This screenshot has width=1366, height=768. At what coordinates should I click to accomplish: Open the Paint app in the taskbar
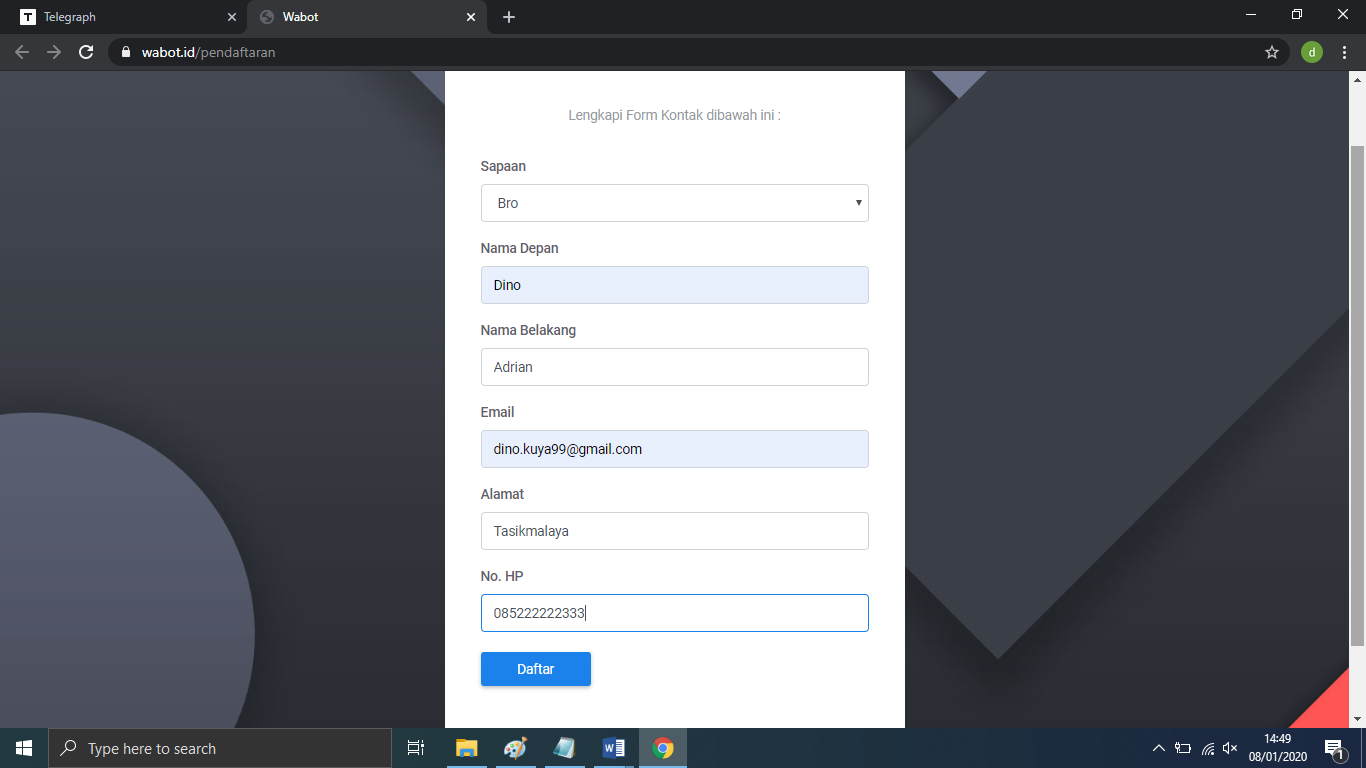coord(515,748)
